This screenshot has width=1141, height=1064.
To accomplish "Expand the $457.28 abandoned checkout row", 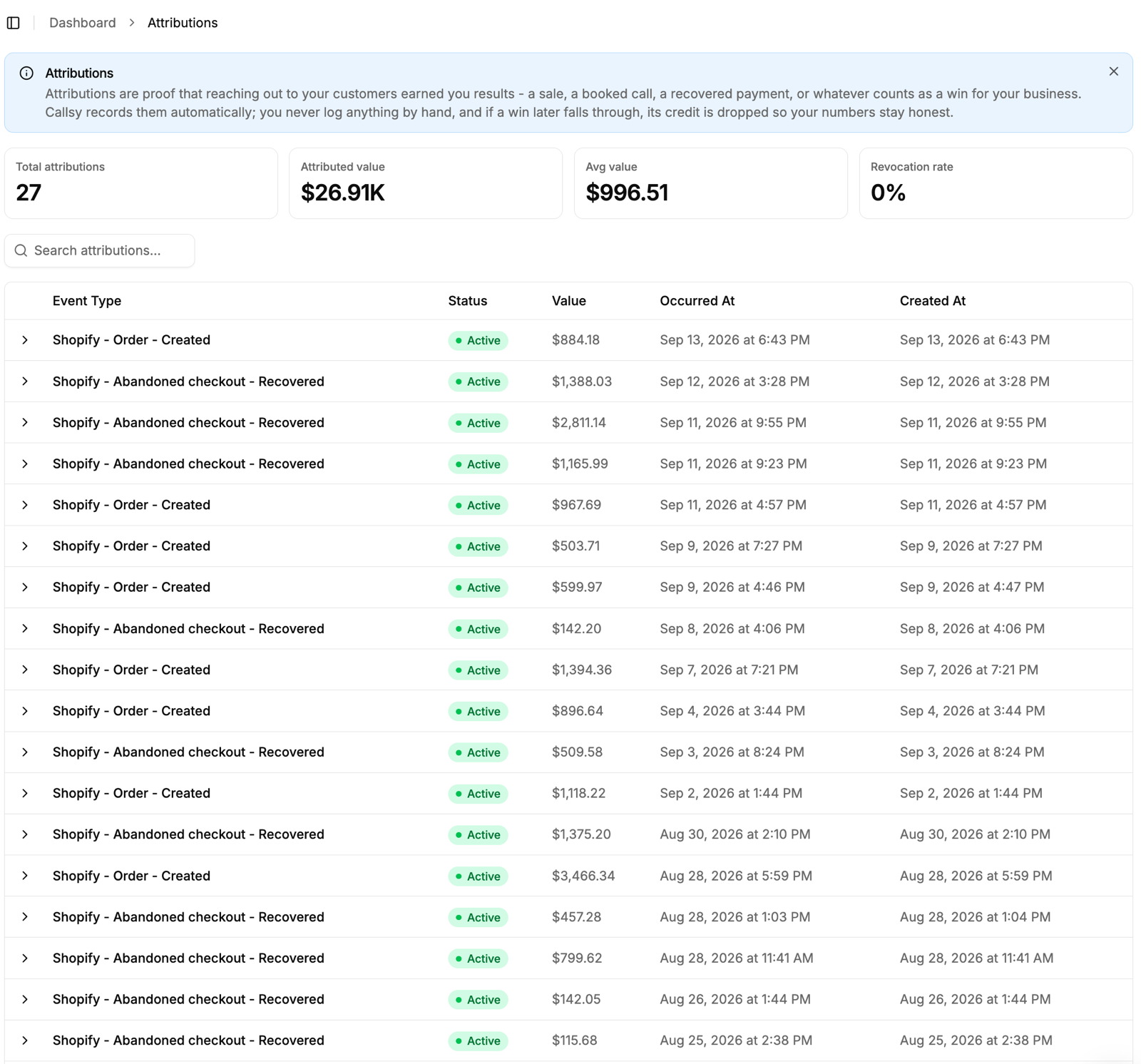I will pos(25,917).
